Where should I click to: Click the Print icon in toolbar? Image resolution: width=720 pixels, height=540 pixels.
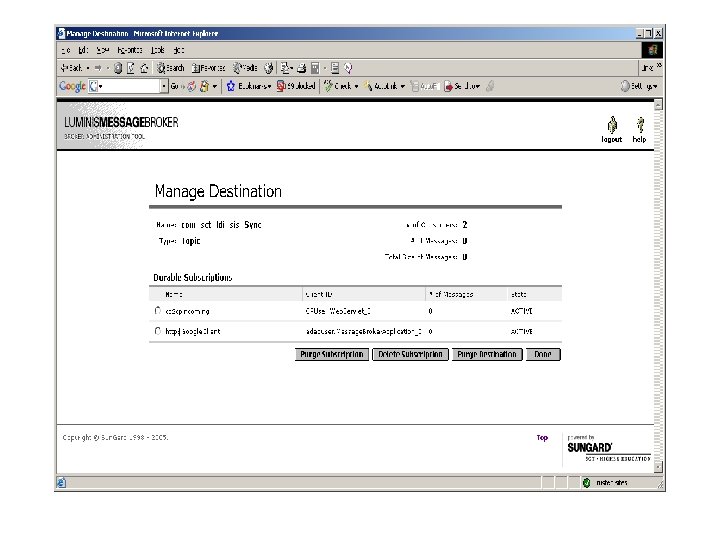tap(301, 68)
